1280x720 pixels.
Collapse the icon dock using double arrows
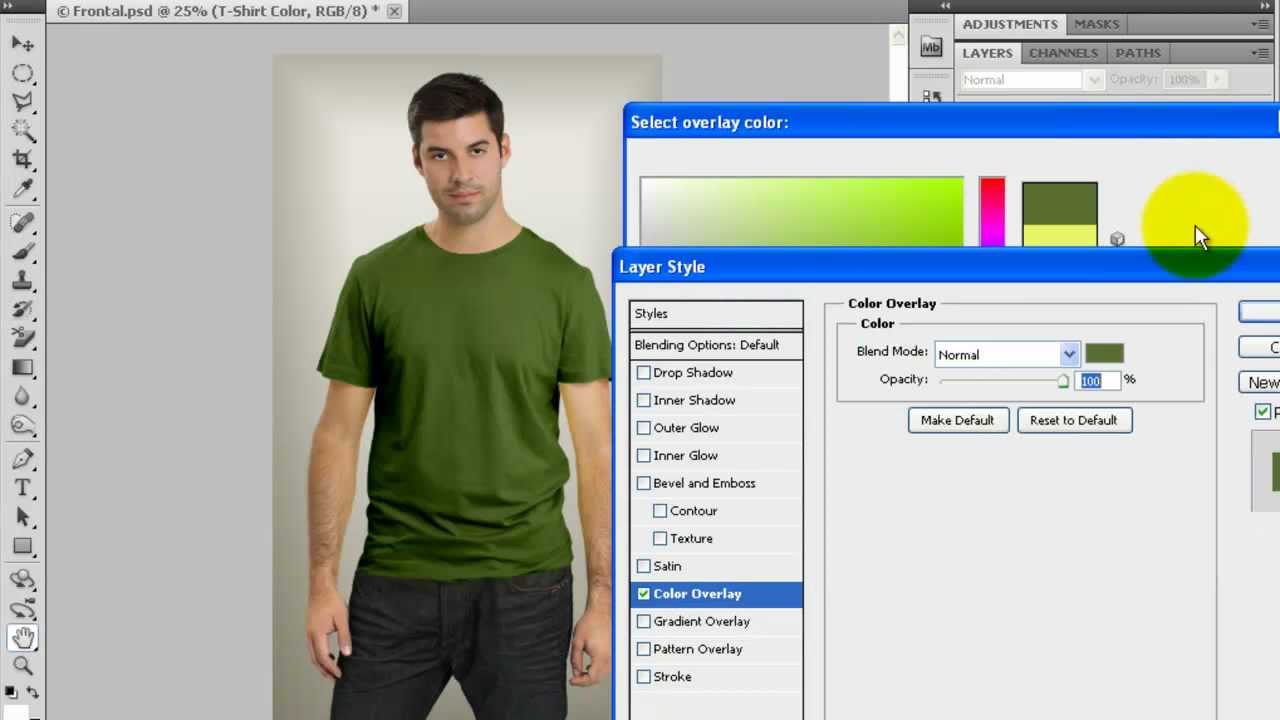pos(943,6)
